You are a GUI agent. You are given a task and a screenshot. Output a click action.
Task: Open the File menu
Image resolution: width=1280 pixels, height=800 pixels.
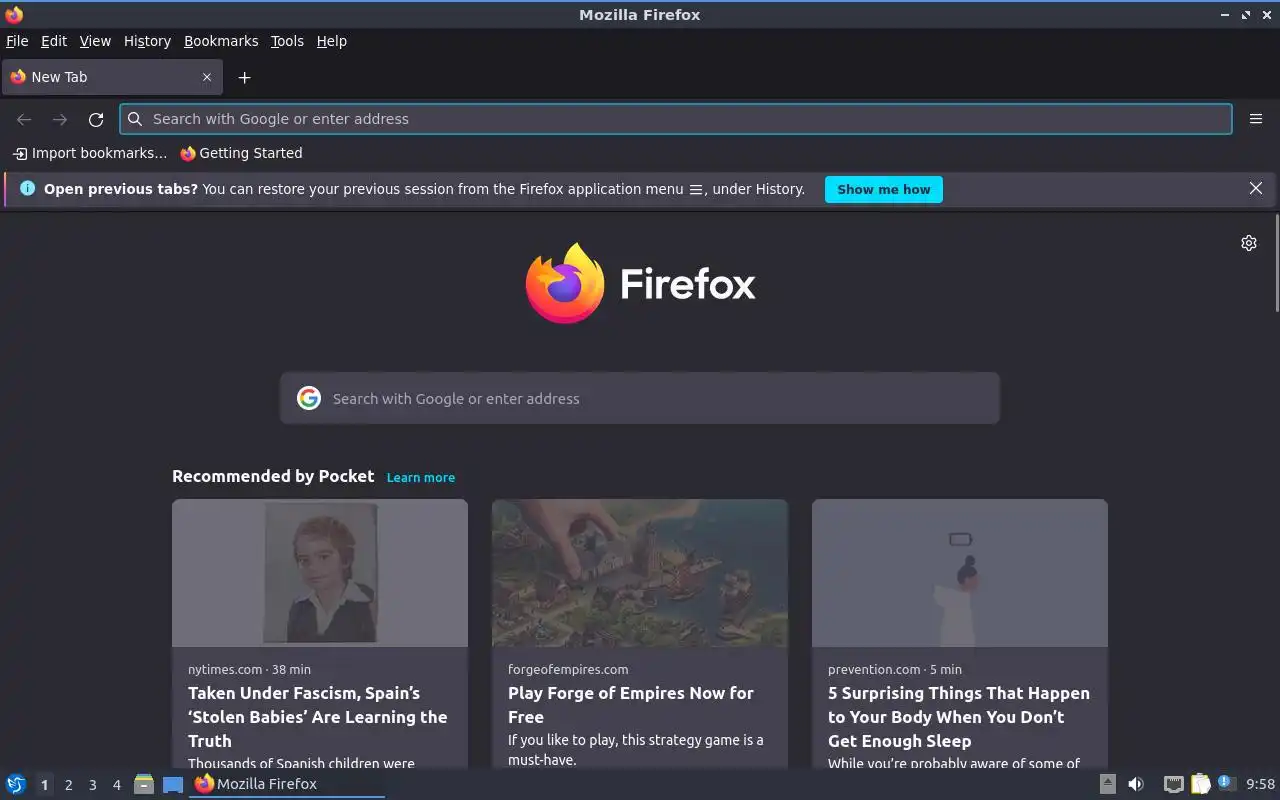(17, 41)
